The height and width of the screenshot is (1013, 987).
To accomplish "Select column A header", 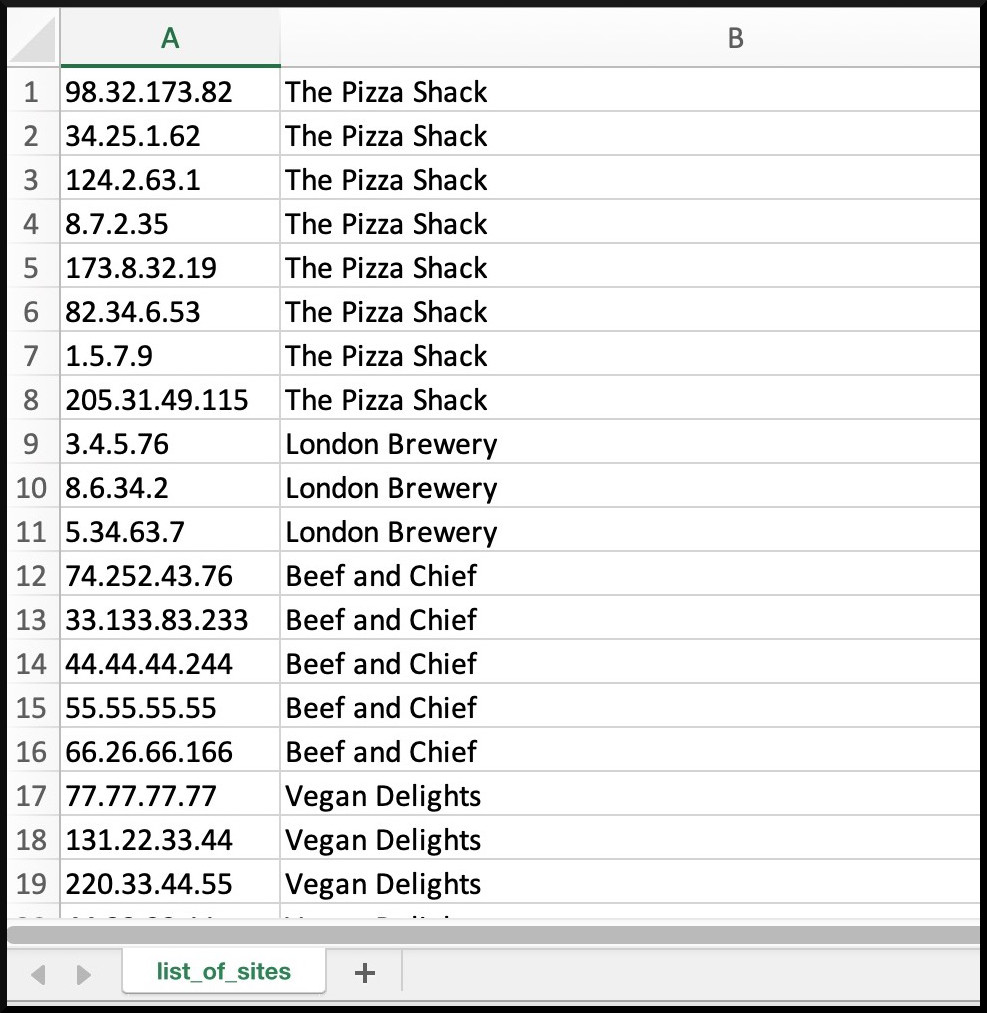I will coord(171,38).
